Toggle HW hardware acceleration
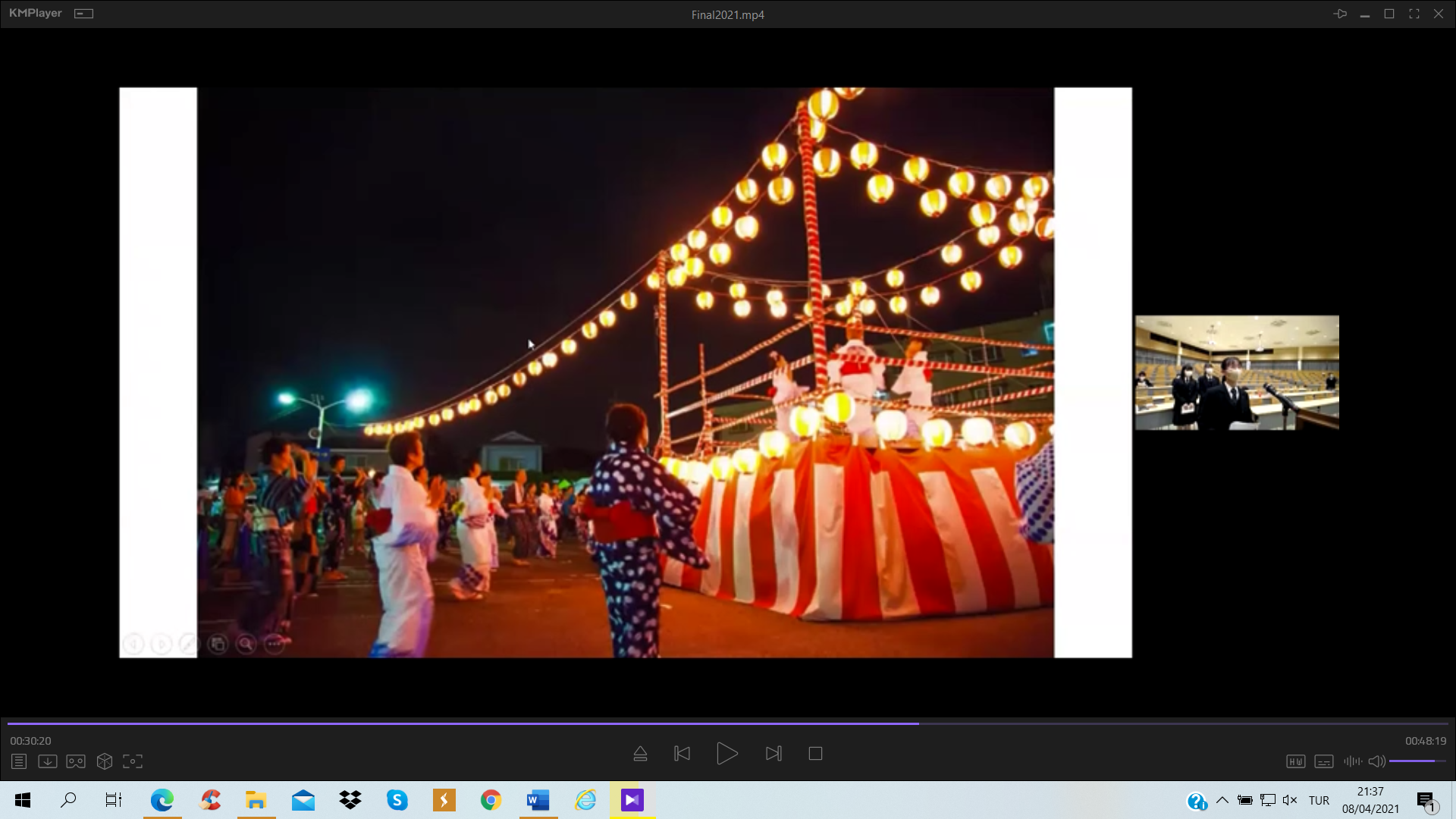 pyautogui.click(x=1295, y=761)
